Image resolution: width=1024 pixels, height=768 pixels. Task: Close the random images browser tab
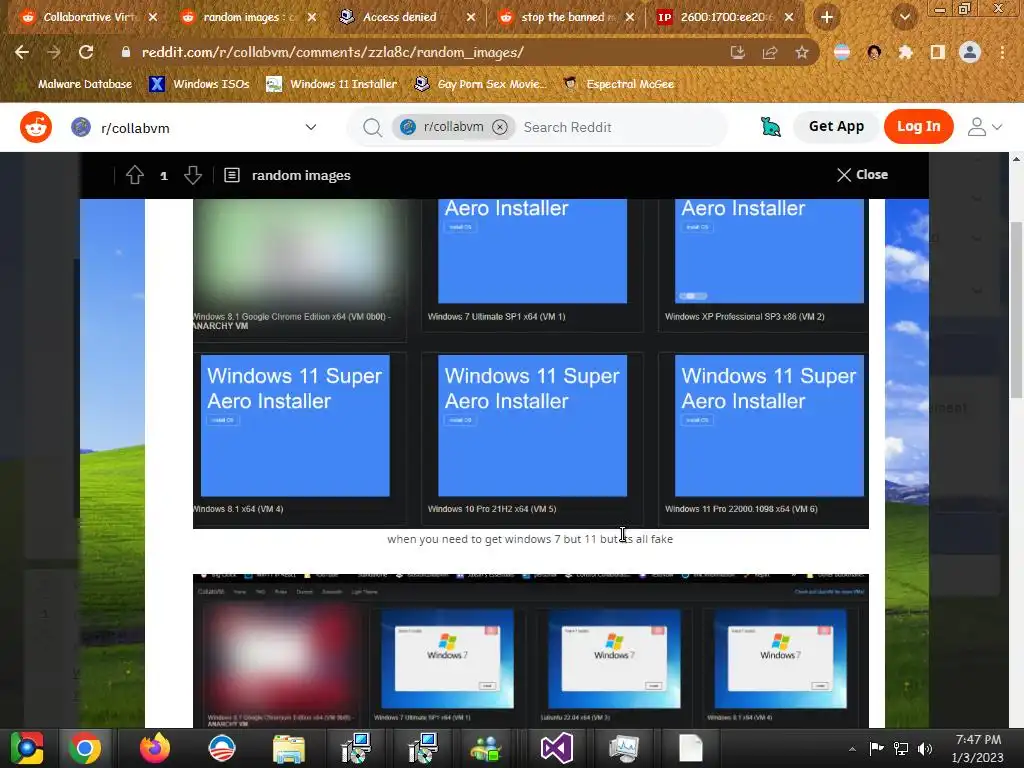[312, 17]
